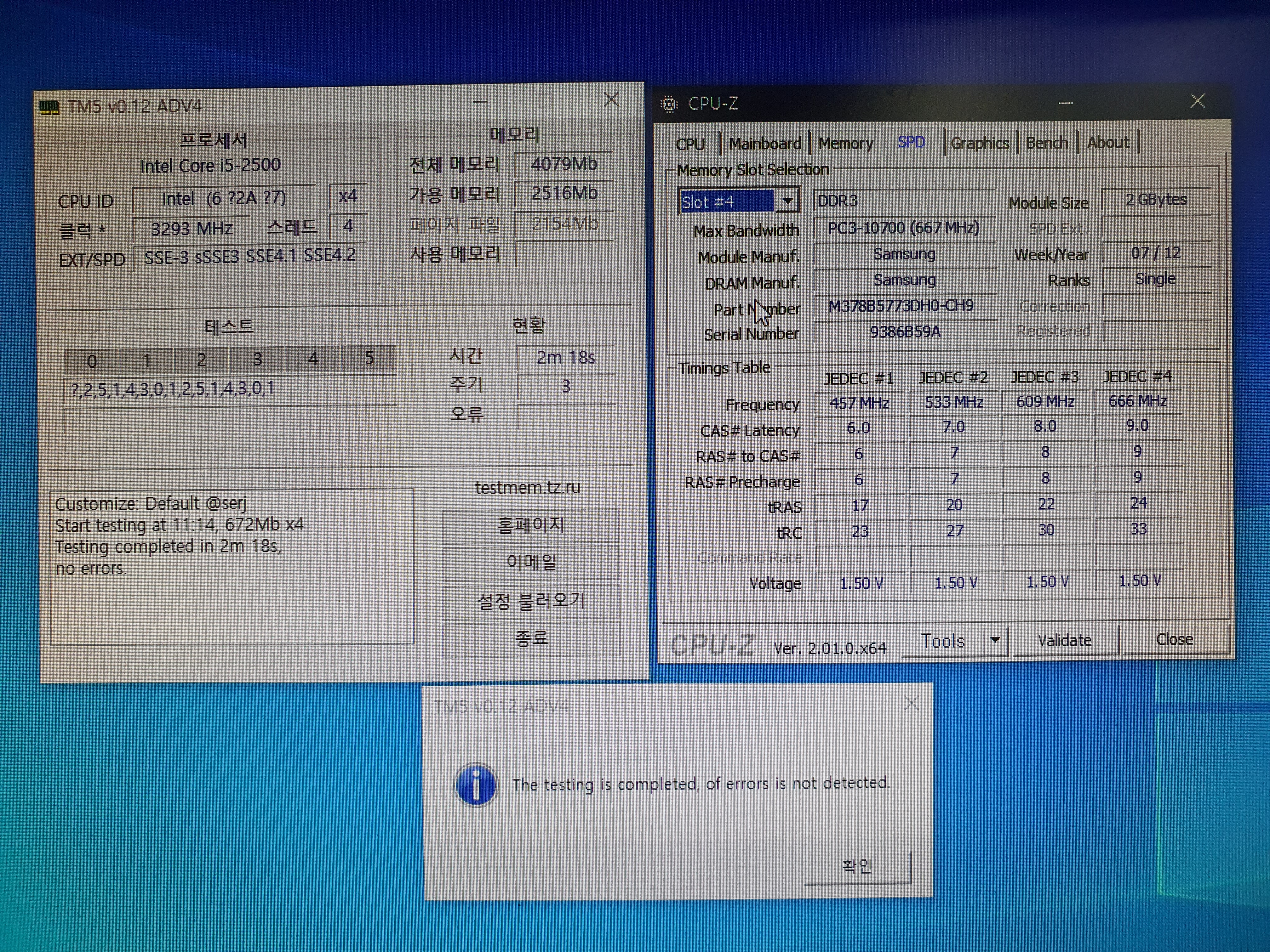Click the 종료 button in TM5
The height and width of the screenshot is (952, 1270).
530,637
